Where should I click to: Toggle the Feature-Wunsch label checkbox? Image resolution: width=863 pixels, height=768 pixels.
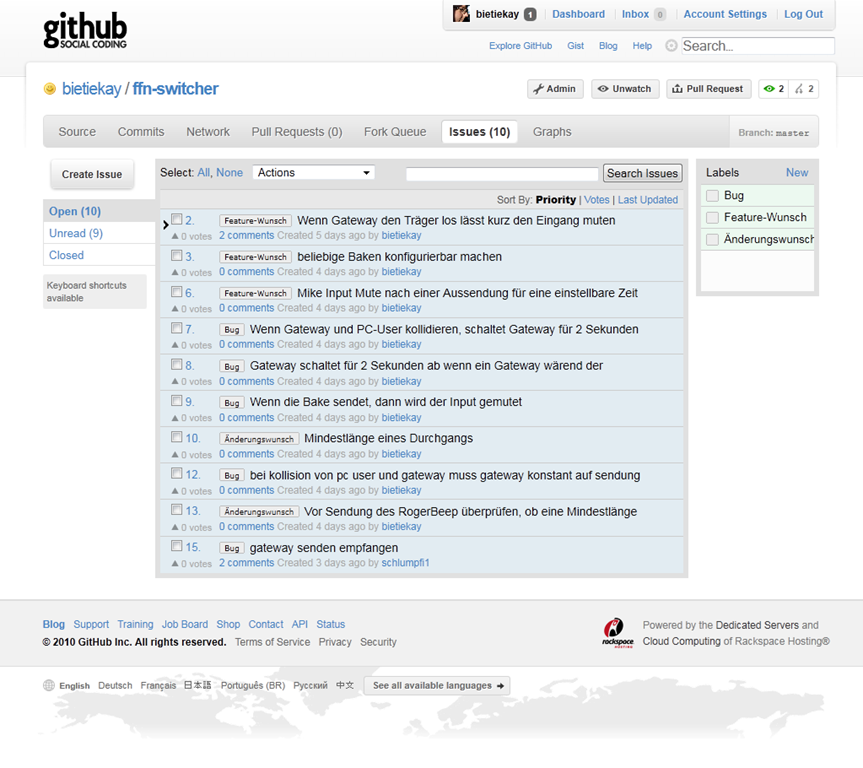coord(713,217)
